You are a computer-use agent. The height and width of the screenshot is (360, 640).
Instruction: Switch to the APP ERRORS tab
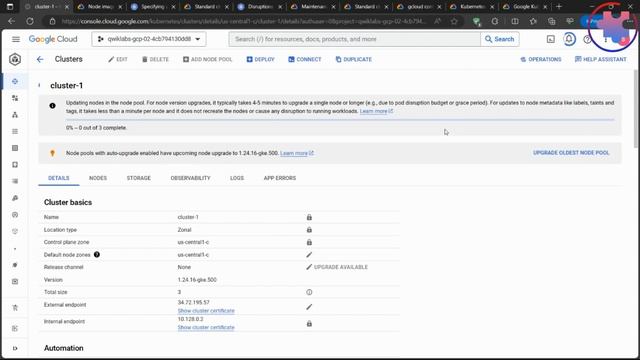coord(280,178)
